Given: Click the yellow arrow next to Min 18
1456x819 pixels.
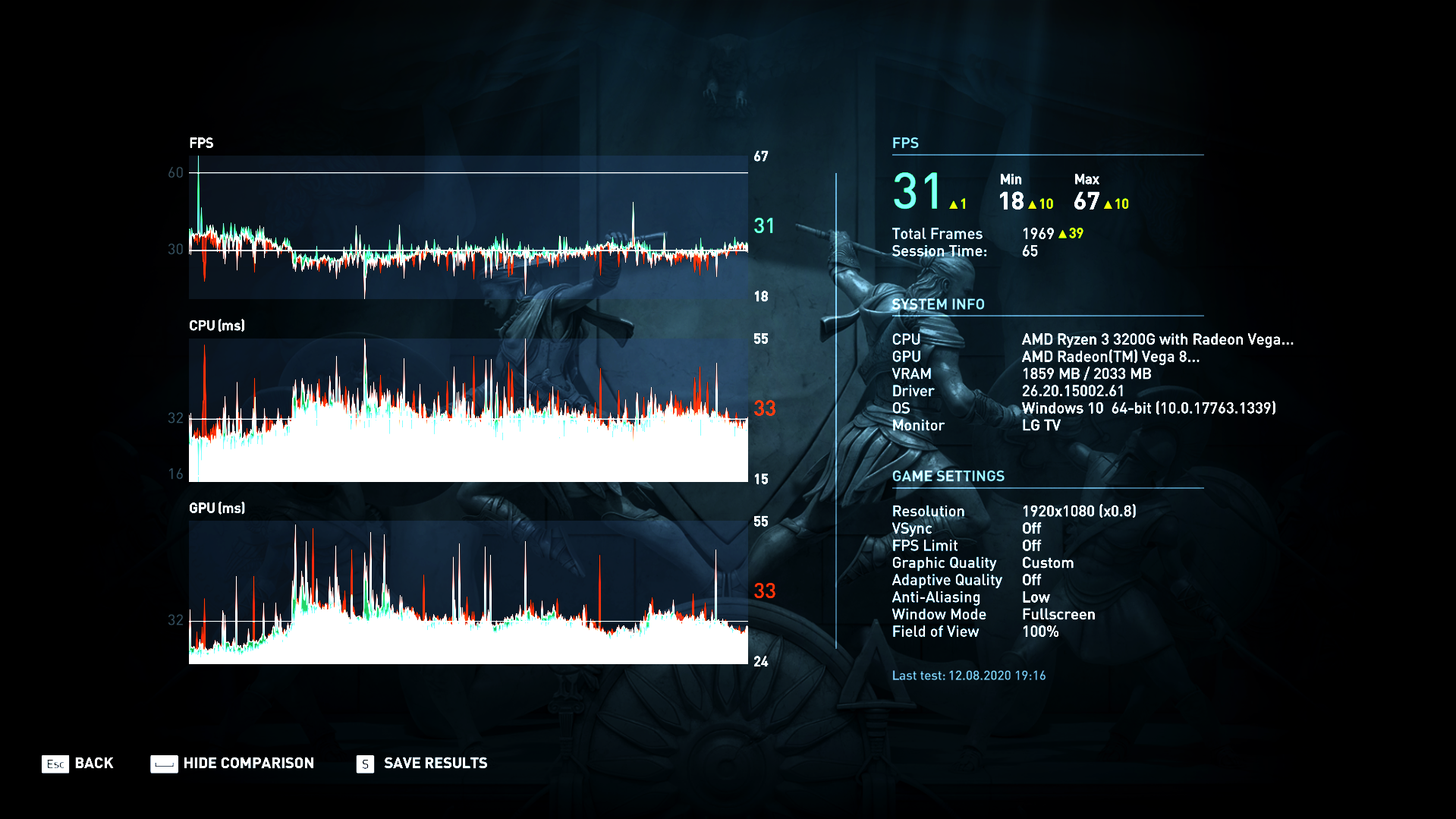Looking at the screenshot, I should tap(1032, 204).
